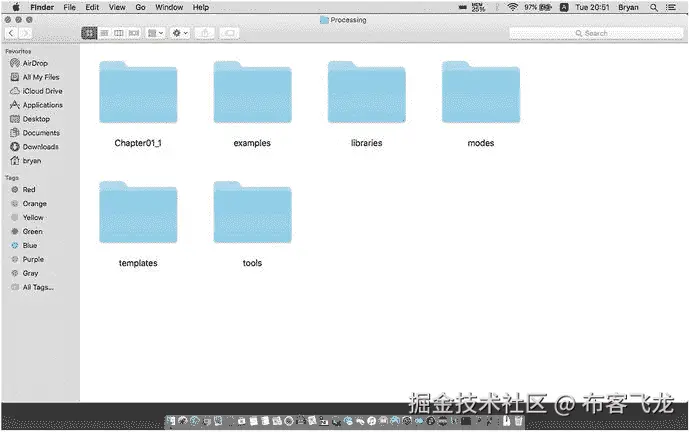Select the modes folder

[481, 92]
